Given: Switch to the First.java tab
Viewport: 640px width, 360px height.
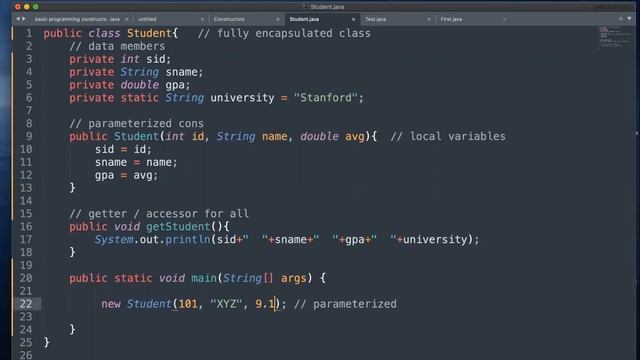Looking at the screenshot, I should click(x=451, y=19).
